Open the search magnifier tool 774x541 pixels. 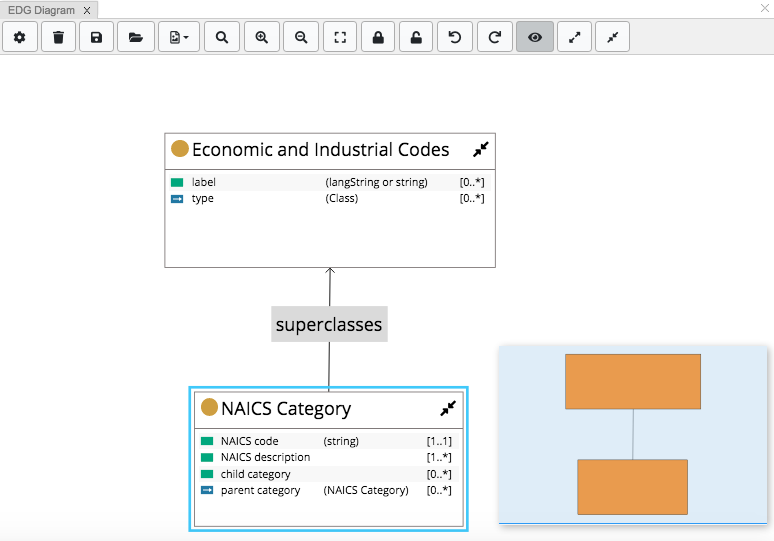pyautogui.click(x=222, y=37)
